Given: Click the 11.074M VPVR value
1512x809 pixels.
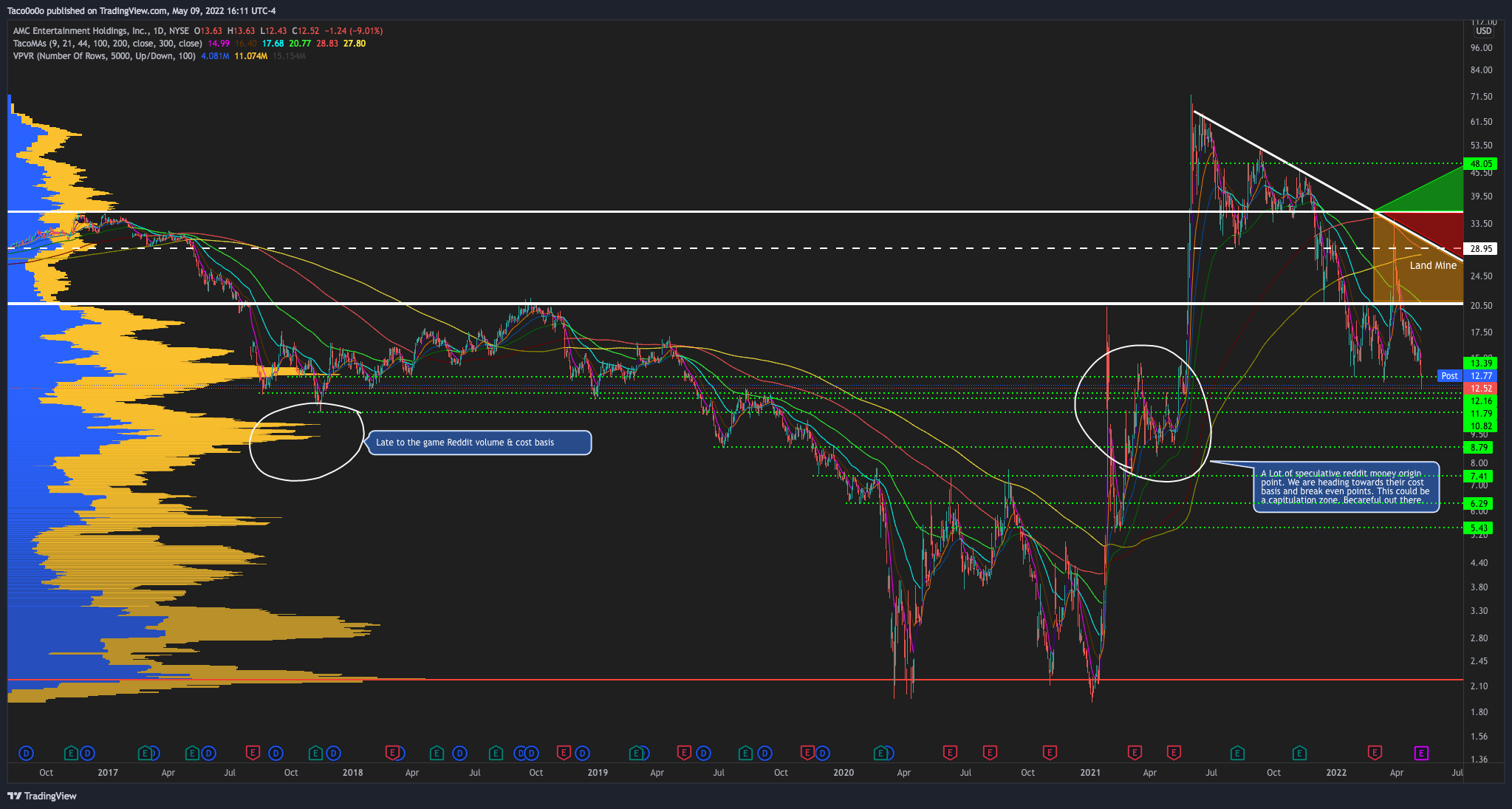Looking at the screenshot, I should click(250, 56).
